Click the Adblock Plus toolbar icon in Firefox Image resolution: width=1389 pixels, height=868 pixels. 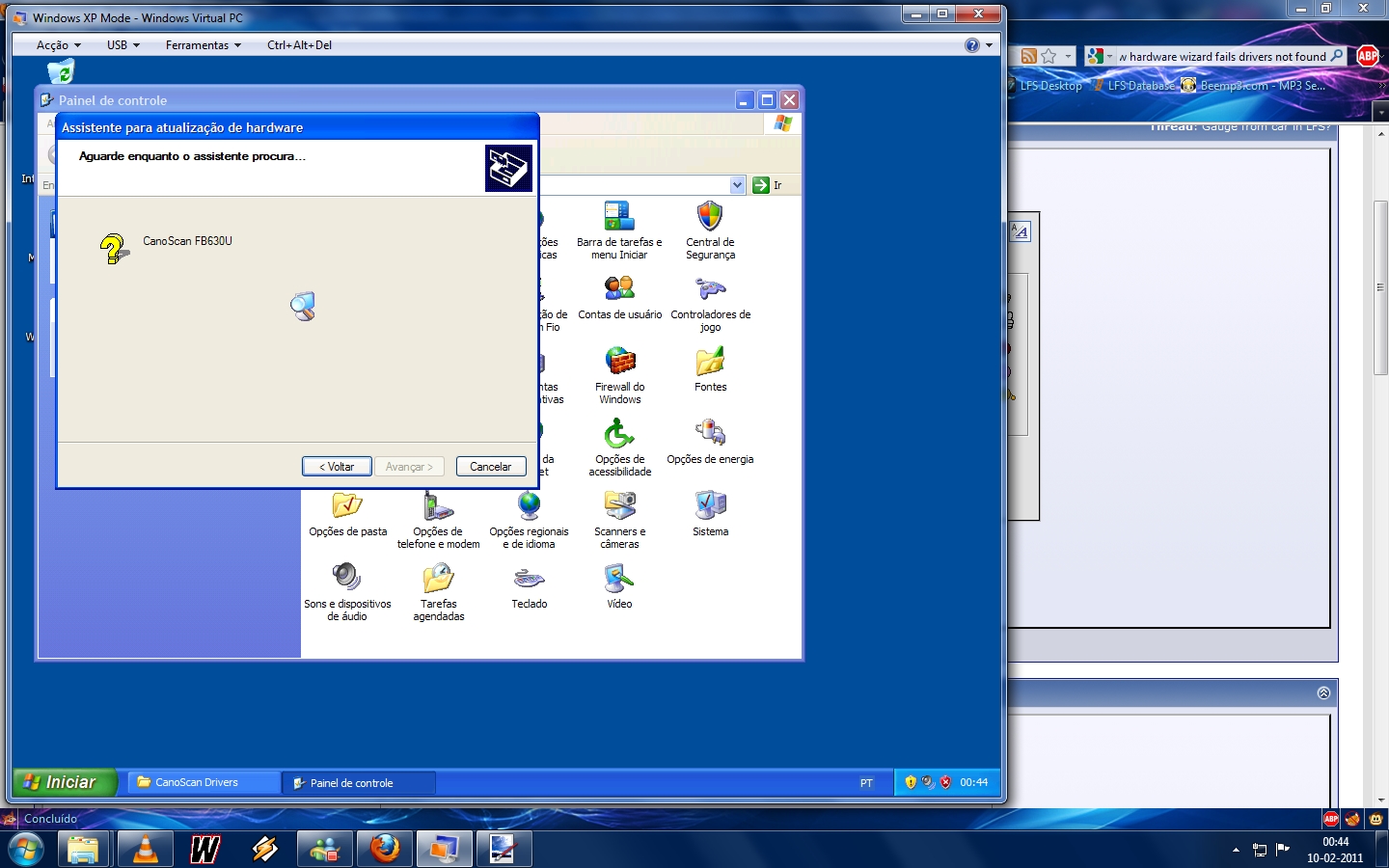tap(1368, 56)
